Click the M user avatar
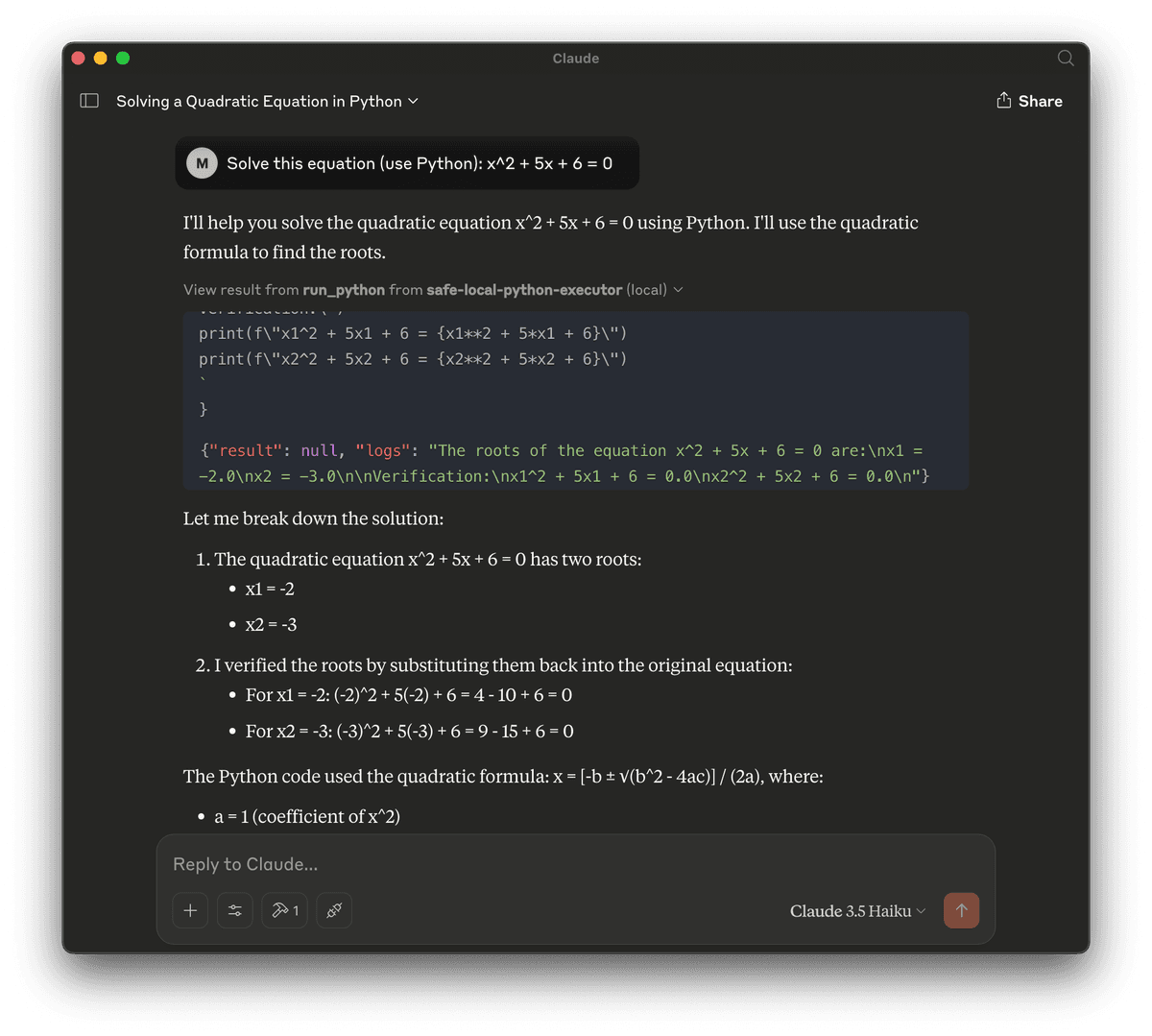Viewport: 1152px width, 1036px height. pos(202,163)
